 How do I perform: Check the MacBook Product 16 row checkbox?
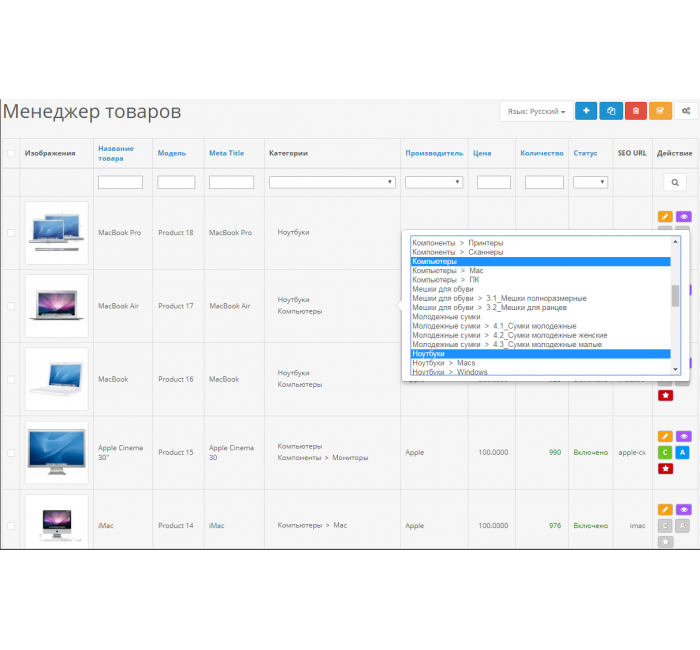tap(11, 379)
